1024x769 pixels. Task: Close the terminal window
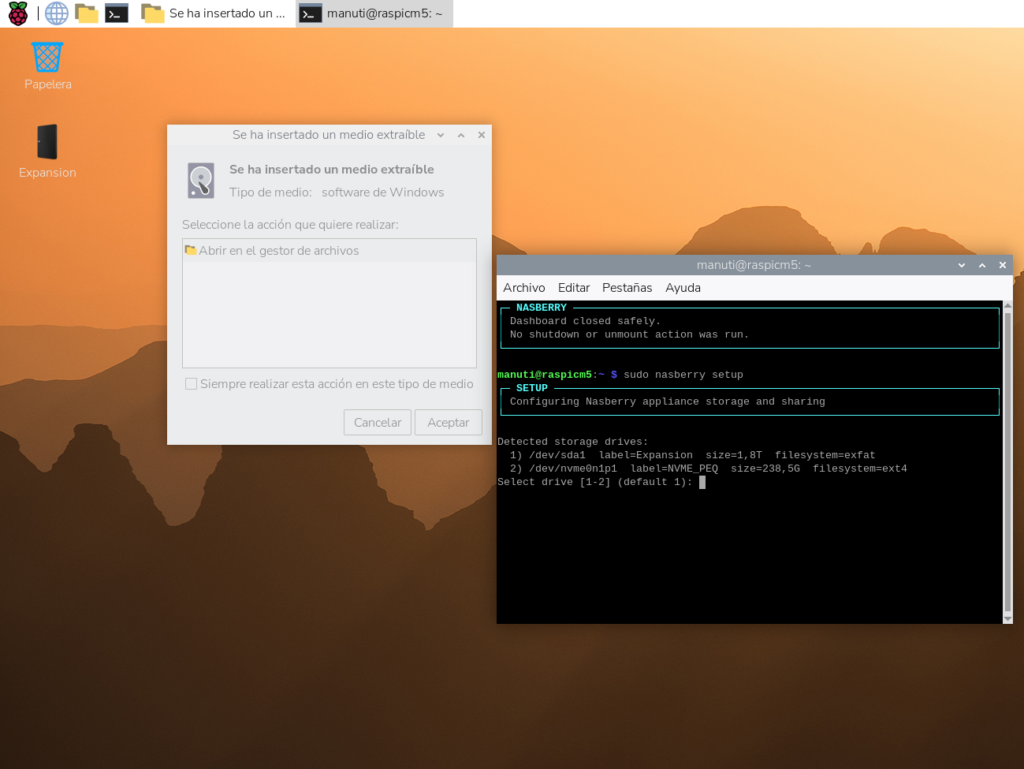coord(1002,265)
